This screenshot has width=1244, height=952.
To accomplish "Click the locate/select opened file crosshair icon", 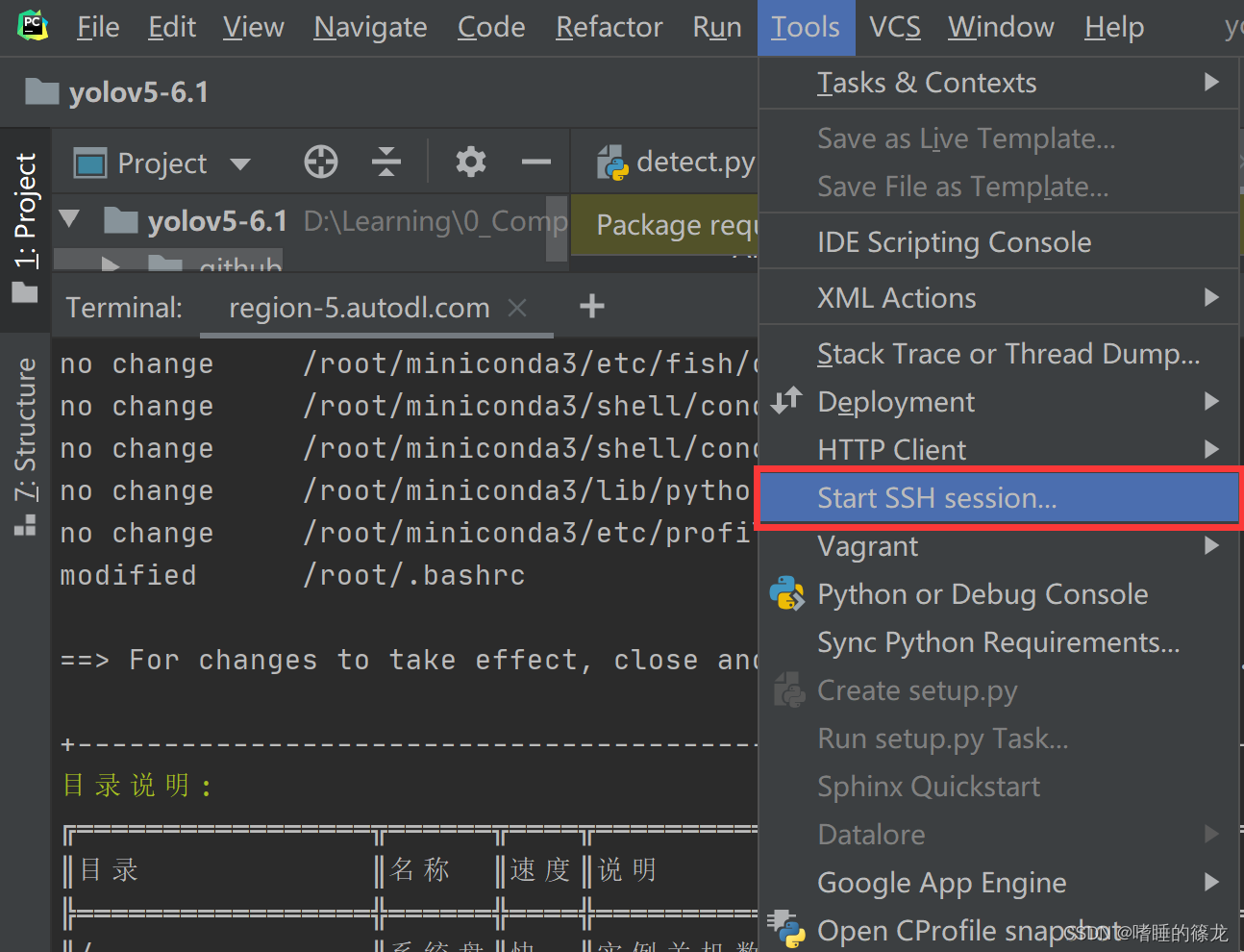I will [x=321, y=162].
